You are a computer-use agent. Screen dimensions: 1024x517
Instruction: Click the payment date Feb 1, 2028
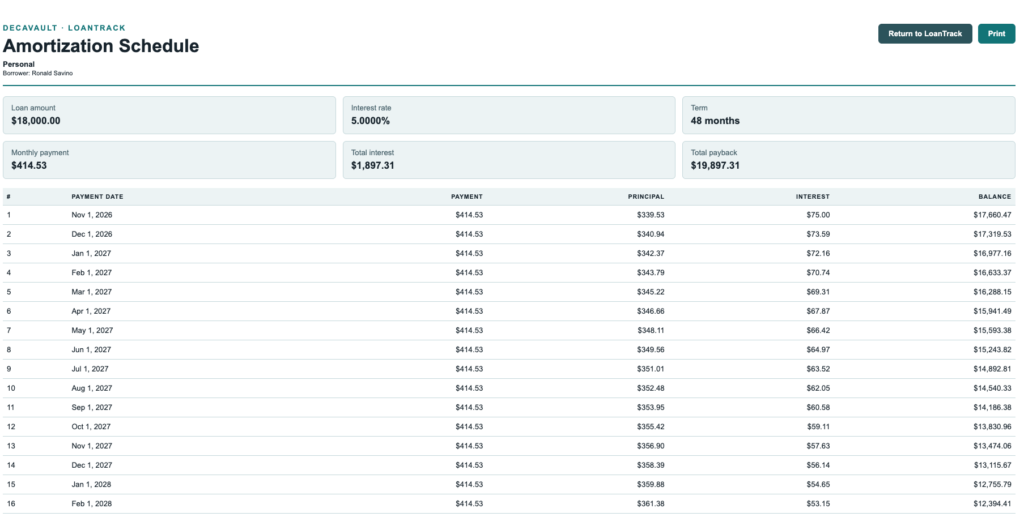(x=91, y=504)
